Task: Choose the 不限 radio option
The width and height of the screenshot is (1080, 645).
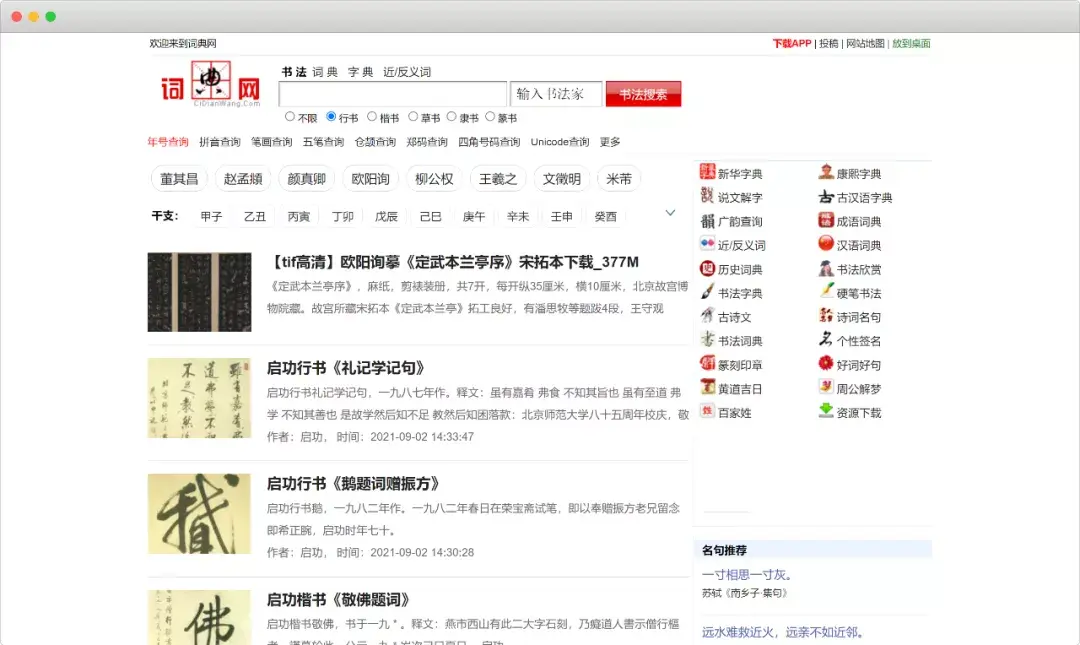Action: (x=290, y=117)
